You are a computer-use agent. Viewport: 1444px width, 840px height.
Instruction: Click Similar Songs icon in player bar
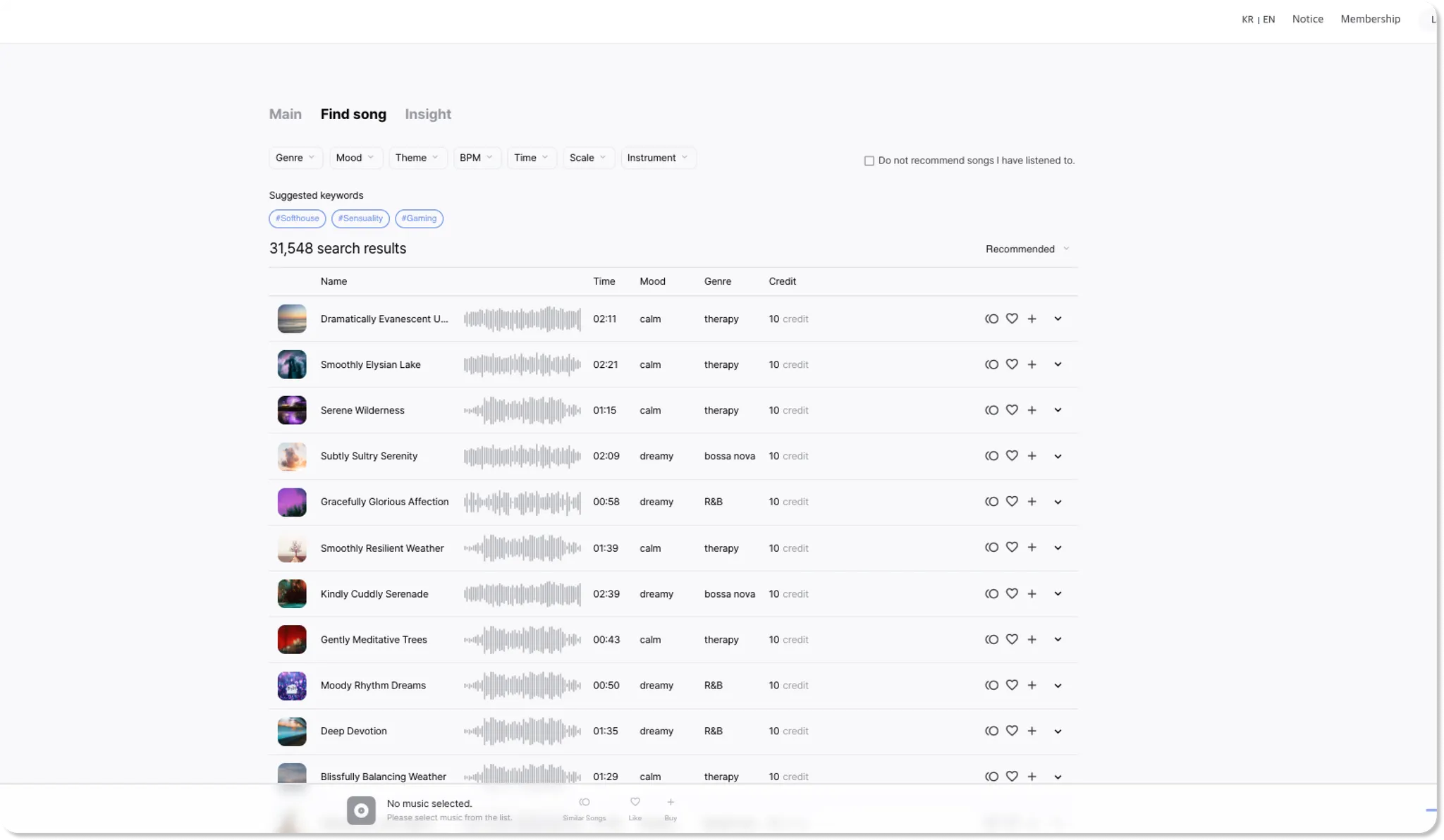tap(584, 803)
